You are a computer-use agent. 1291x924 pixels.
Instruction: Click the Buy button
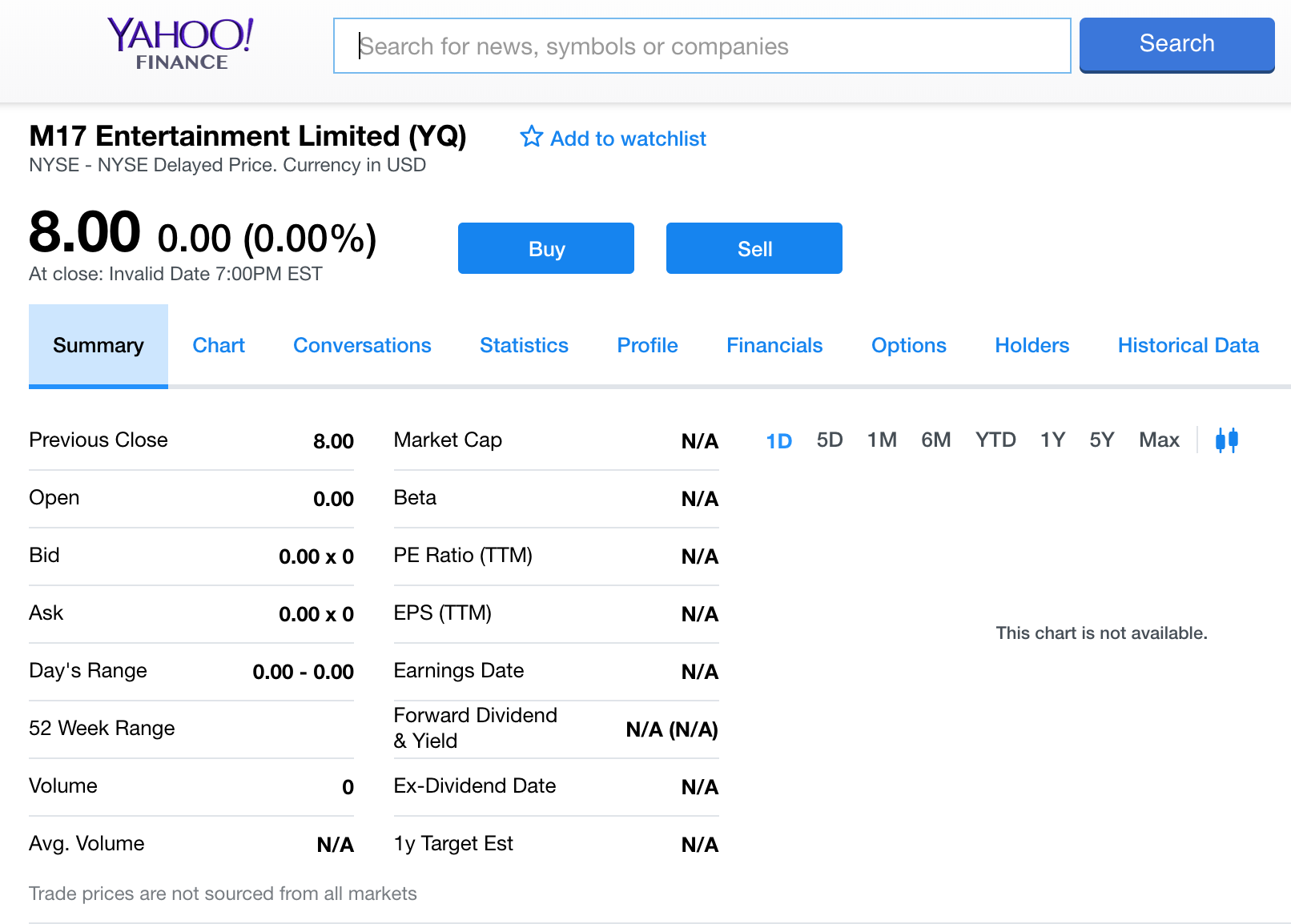[546, 248]
